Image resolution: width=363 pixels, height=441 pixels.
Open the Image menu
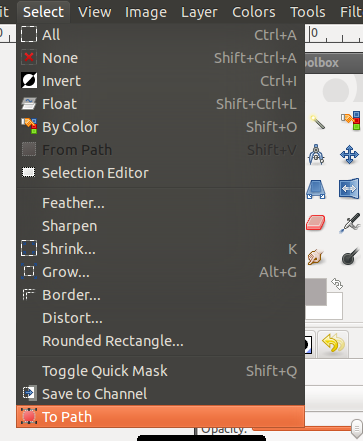(146, 12)
